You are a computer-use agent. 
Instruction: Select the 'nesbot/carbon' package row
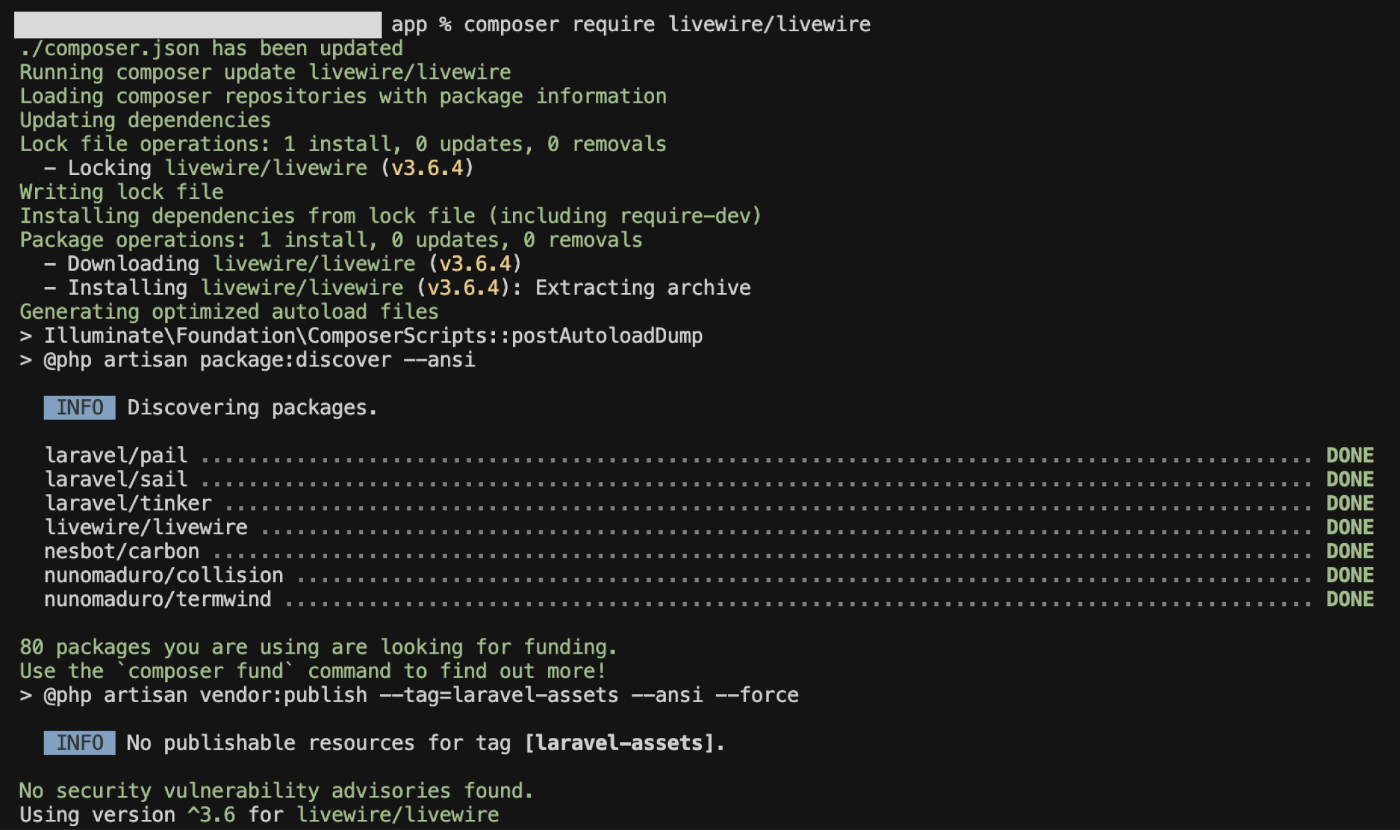point(709,552)
